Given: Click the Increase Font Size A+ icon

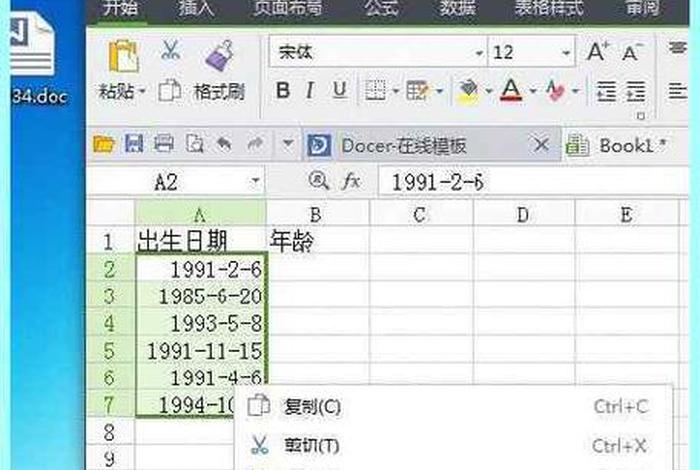Looking at the screenshot, I should pos(598,52).
